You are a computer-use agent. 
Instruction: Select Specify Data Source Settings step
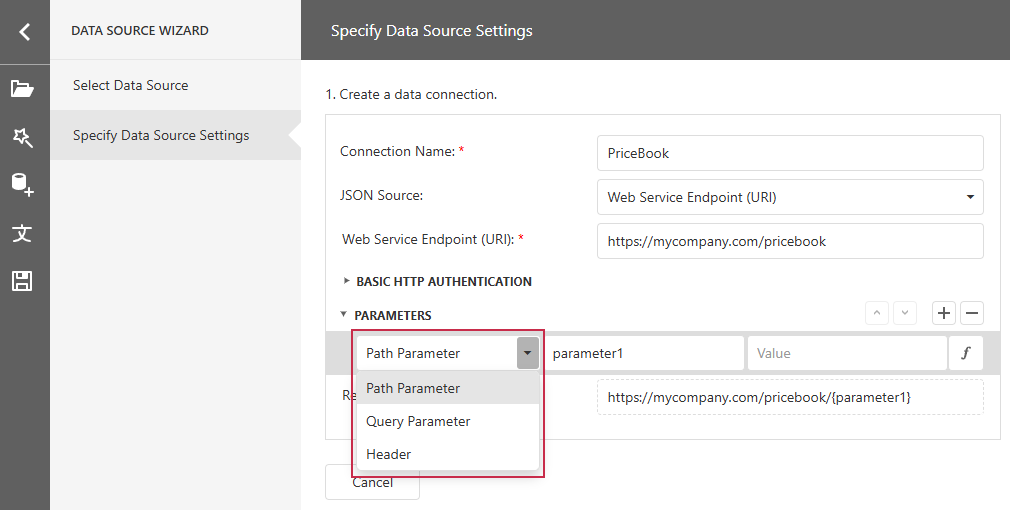tap(175, 135)
